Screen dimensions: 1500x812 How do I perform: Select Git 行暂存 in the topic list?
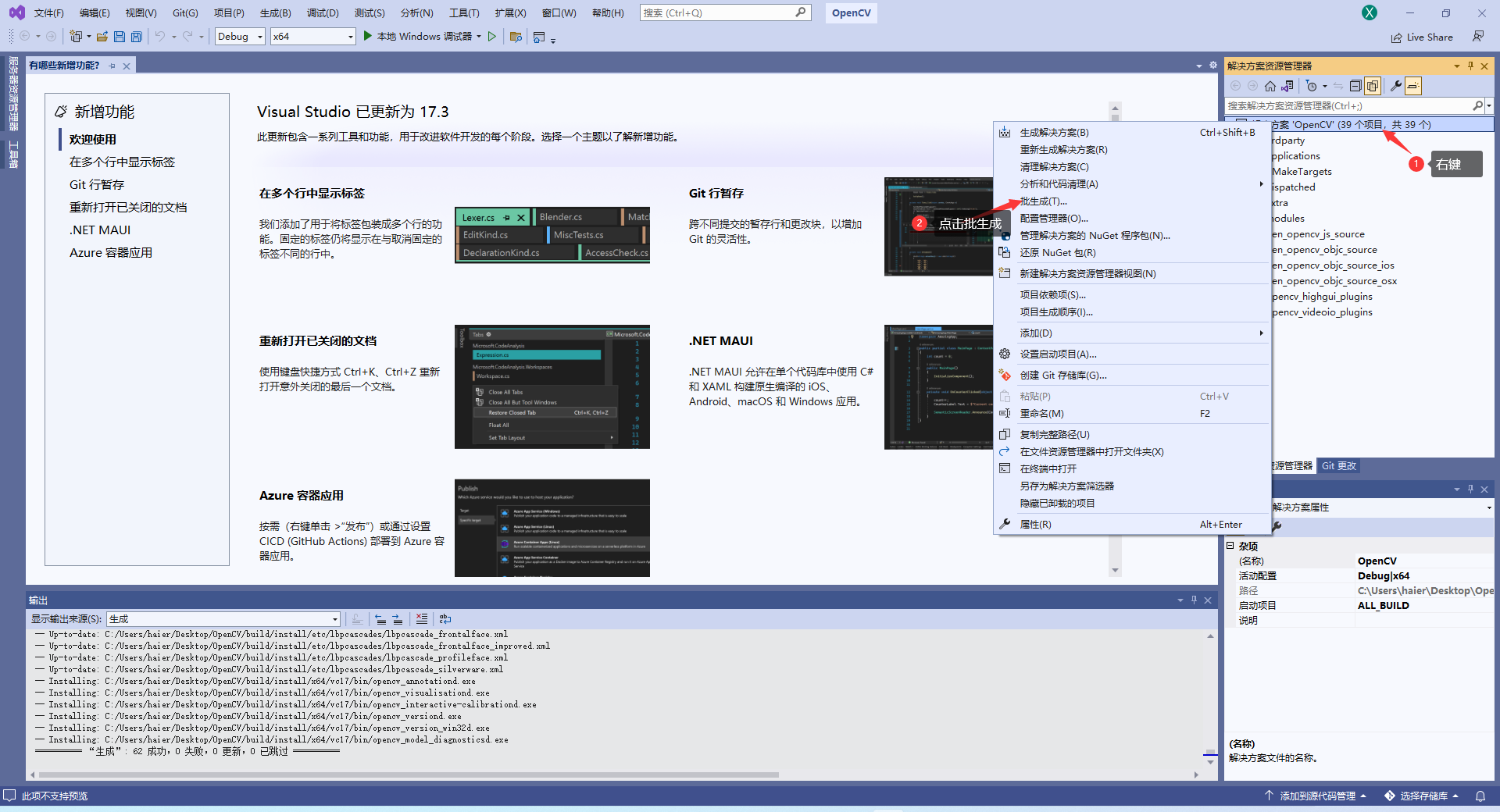pyautogui.click(x=97, y=185)
